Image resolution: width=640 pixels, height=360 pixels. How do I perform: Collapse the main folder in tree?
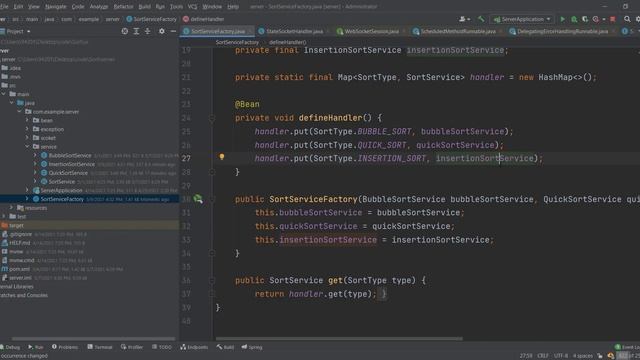pos(4,94)
